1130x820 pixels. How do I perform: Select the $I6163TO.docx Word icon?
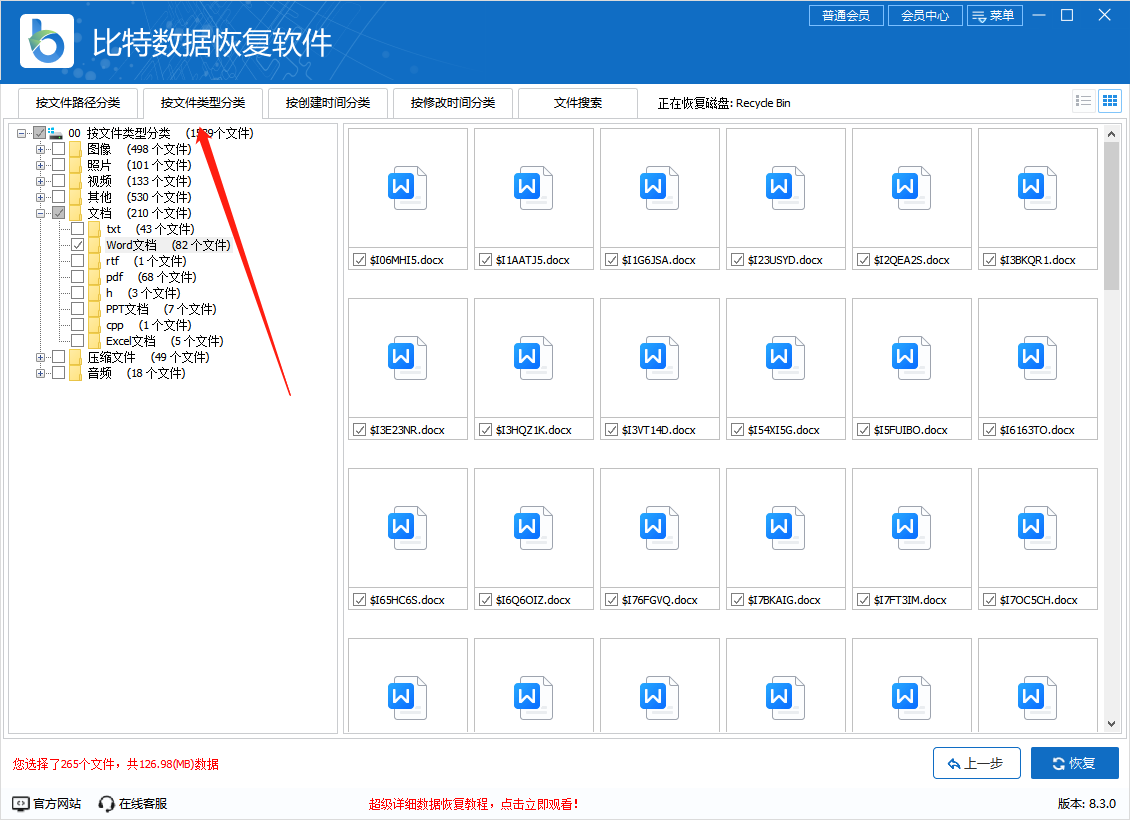(x=1038, y=358)
